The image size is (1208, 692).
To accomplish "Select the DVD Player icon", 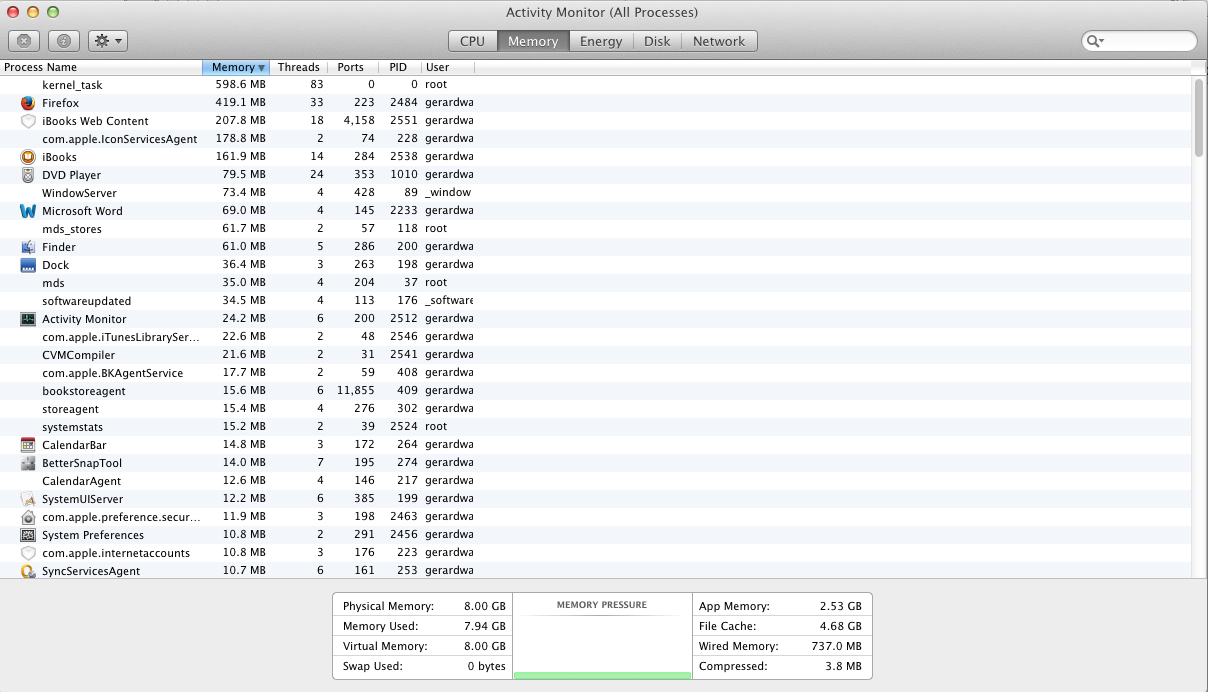I will [x=28, y=175].
